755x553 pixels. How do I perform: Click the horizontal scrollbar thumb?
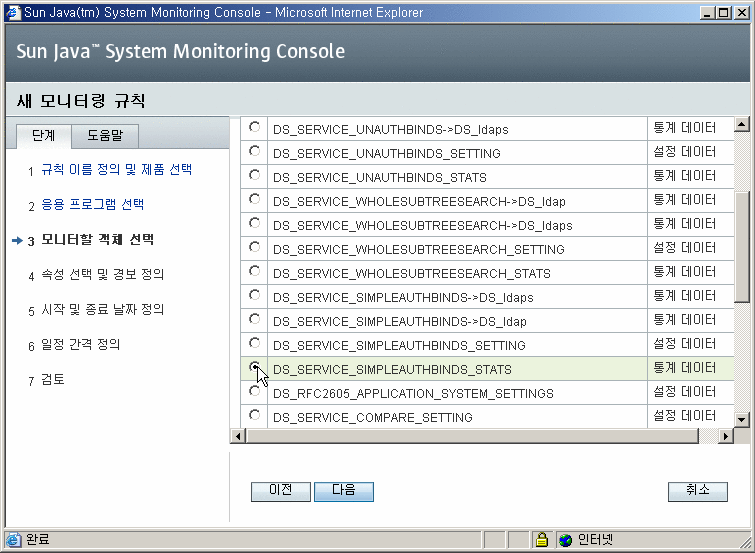point(472,436)
